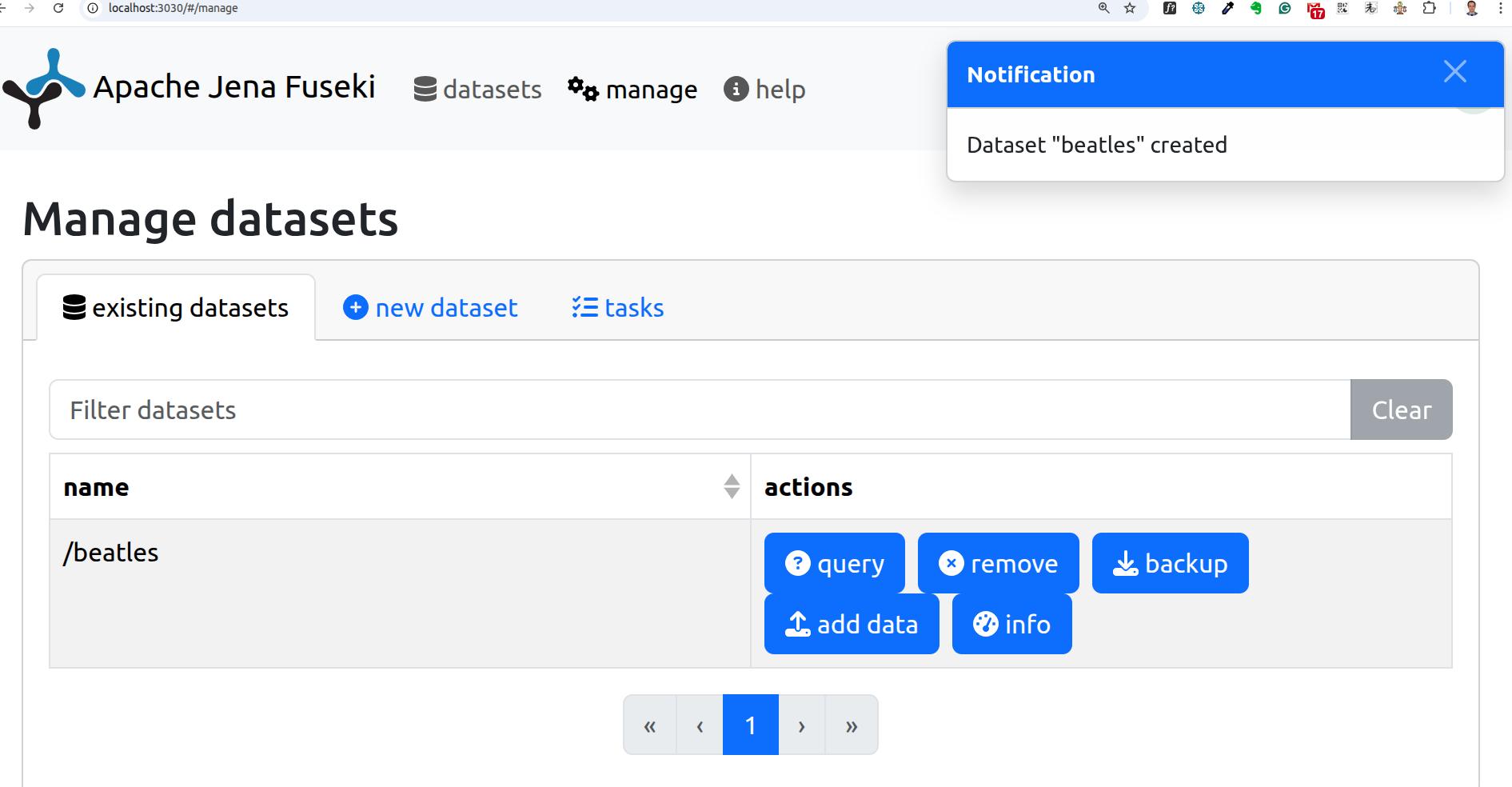Query the beatles dataset
Image resolution: width=1512 pixels, height=787 pixels.
pos(834,563)
